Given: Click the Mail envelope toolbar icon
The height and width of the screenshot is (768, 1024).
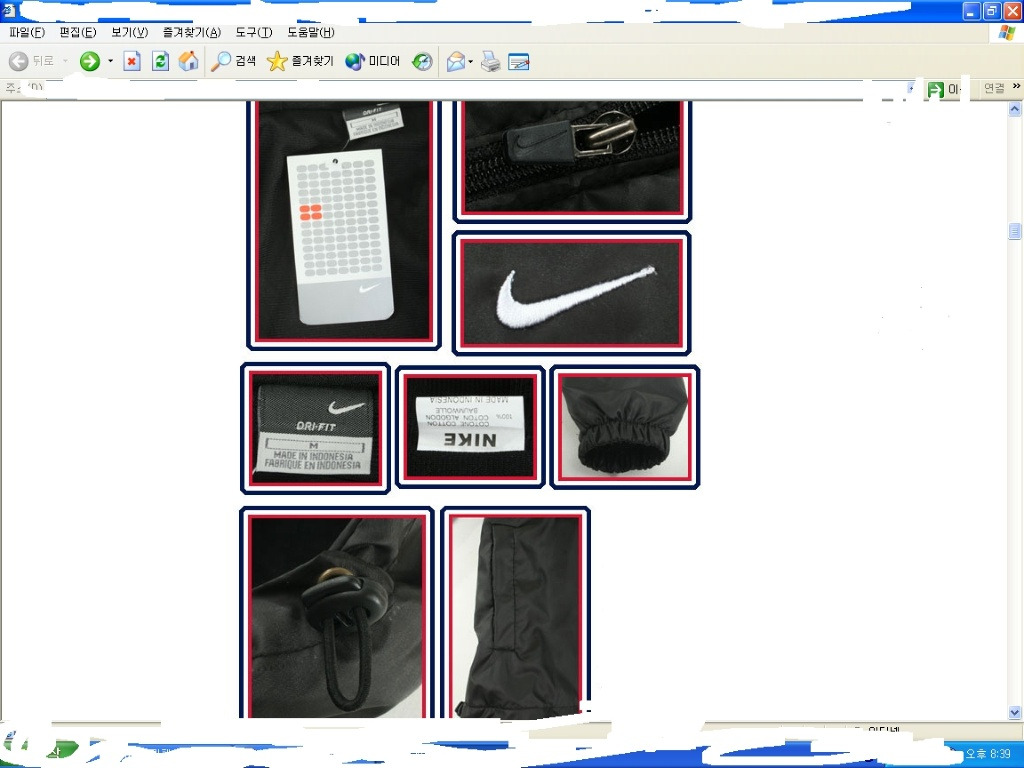Looking at the screenshot, I should 456,61.
